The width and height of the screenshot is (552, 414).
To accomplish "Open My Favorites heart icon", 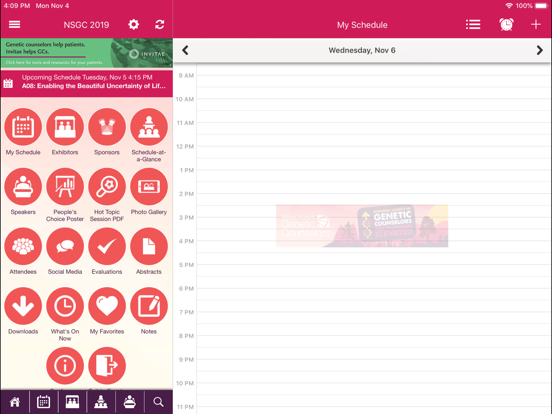I will pyautogui.click(x=107, y=306).
